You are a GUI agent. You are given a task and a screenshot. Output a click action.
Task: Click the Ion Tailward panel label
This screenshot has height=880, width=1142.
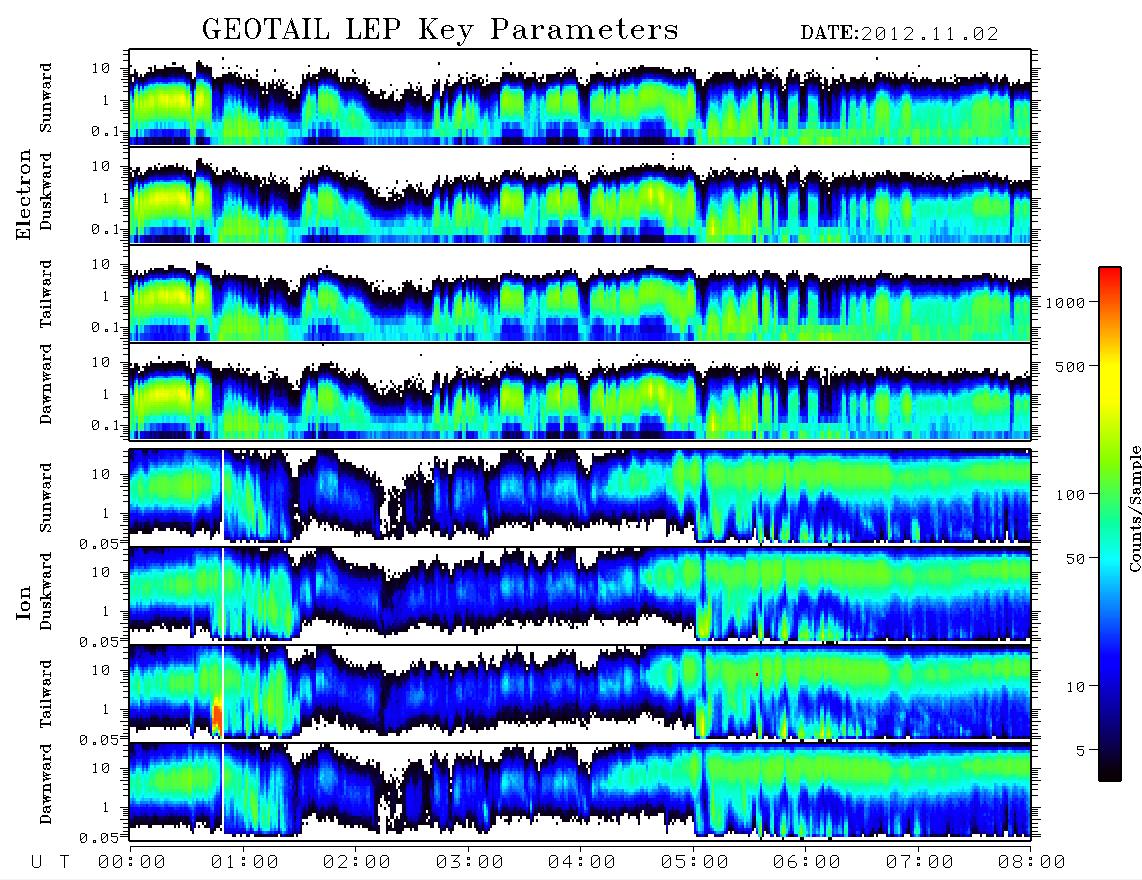tap(46, 694)
